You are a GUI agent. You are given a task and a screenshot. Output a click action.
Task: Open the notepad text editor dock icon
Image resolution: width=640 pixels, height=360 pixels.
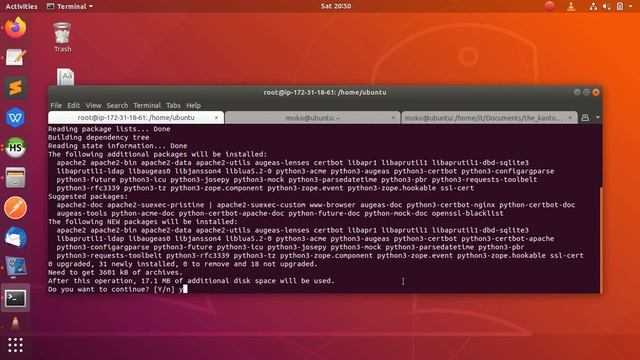[x=16, y=57]
